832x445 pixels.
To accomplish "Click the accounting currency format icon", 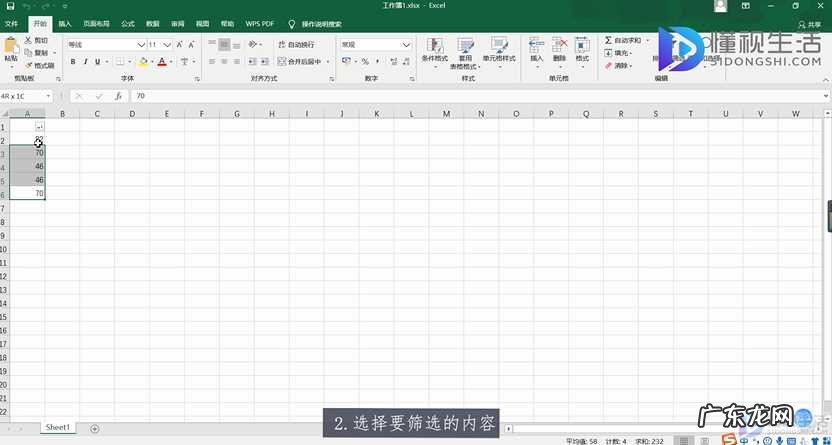I will point(346,62).
